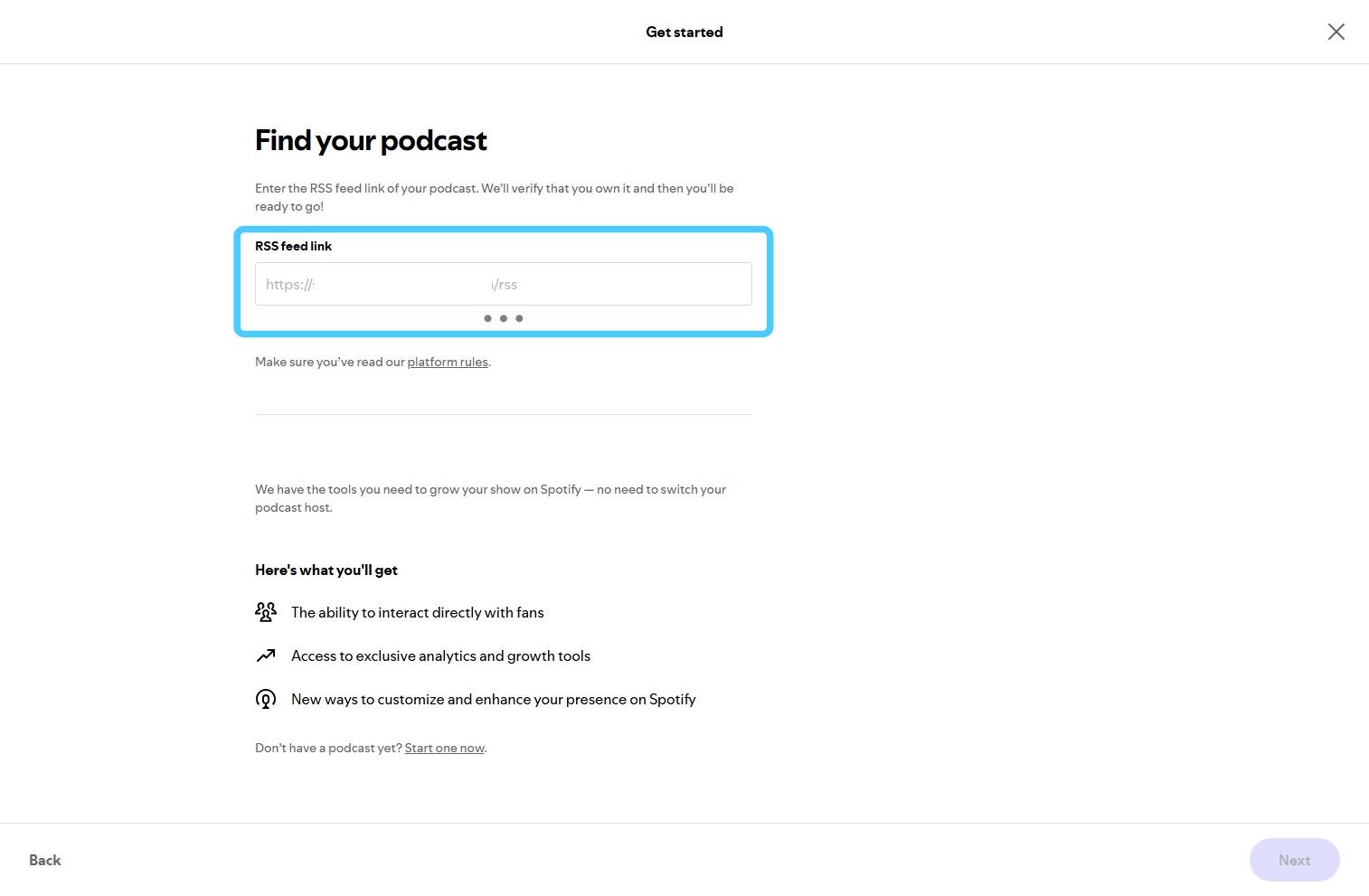Click the Enter the RSS feed instructions paragraph
The height and width of the screenshot is (896, 1369).
point(494,197)
